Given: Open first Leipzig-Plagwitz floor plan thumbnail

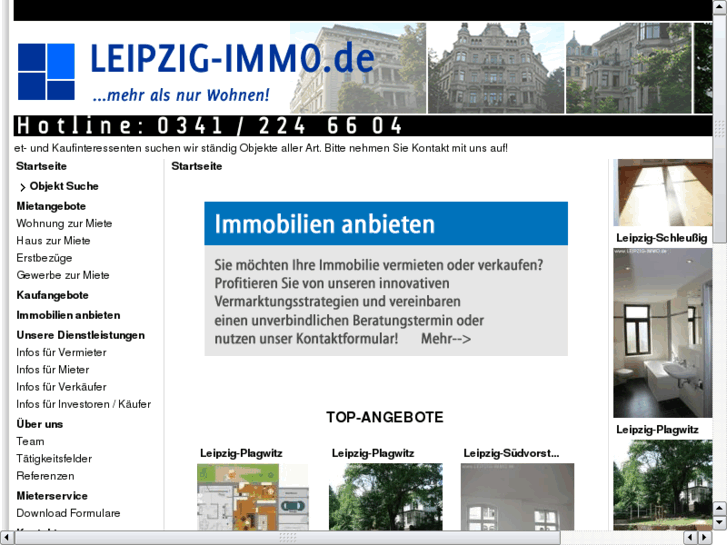Looking at the screenshot, I should click(253, 497).
